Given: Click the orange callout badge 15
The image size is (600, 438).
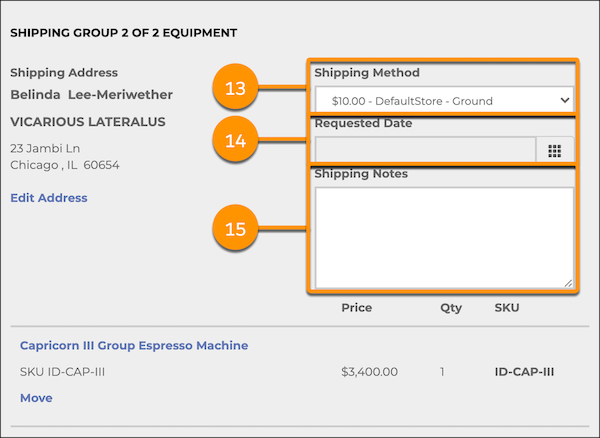Looking at the screenshot, I should click(235, 229).
